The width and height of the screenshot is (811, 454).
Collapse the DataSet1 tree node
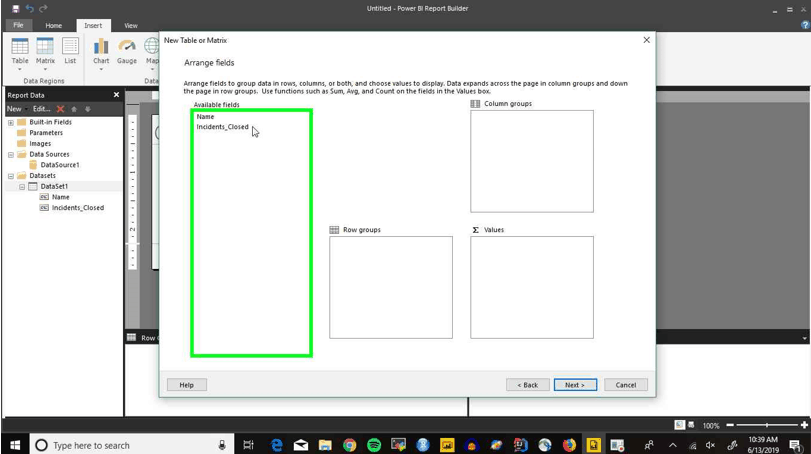[x=22, y=187]
